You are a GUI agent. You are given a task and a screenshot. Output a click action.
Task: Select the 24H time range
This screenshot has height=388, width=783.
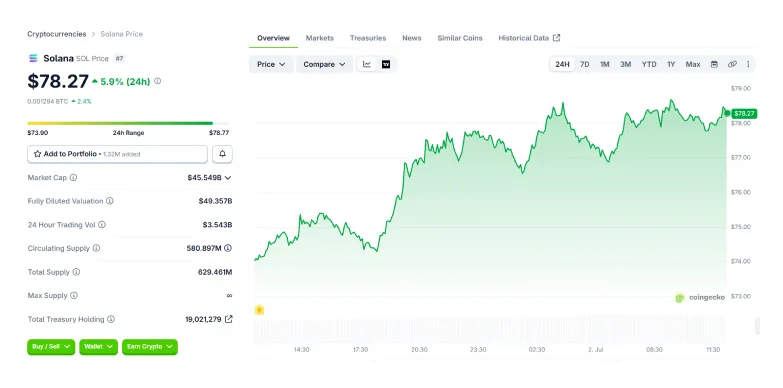click(x=562, y=64)
